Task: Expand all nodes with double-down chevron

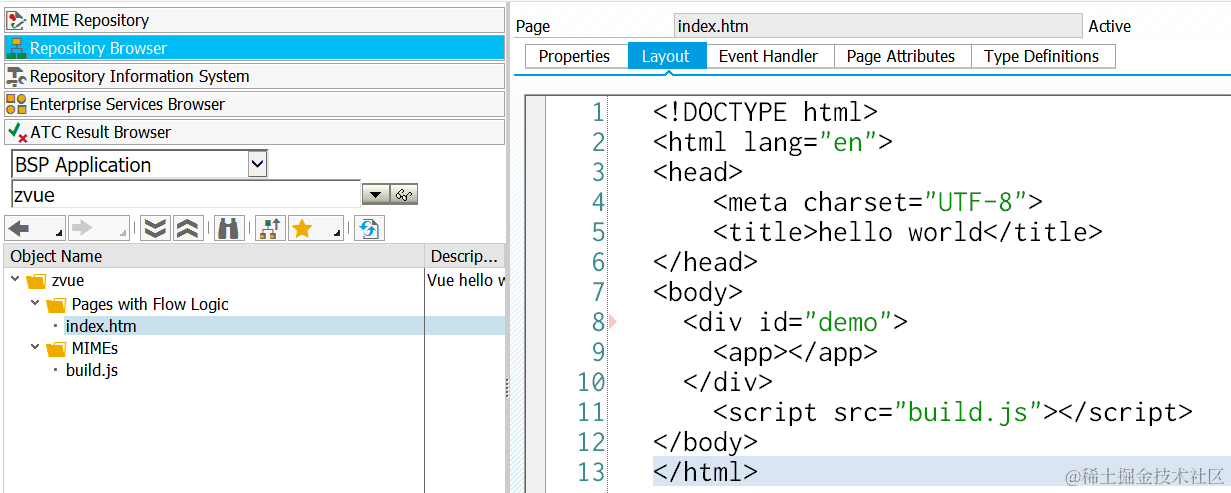Action: click(x=154, y=229)
